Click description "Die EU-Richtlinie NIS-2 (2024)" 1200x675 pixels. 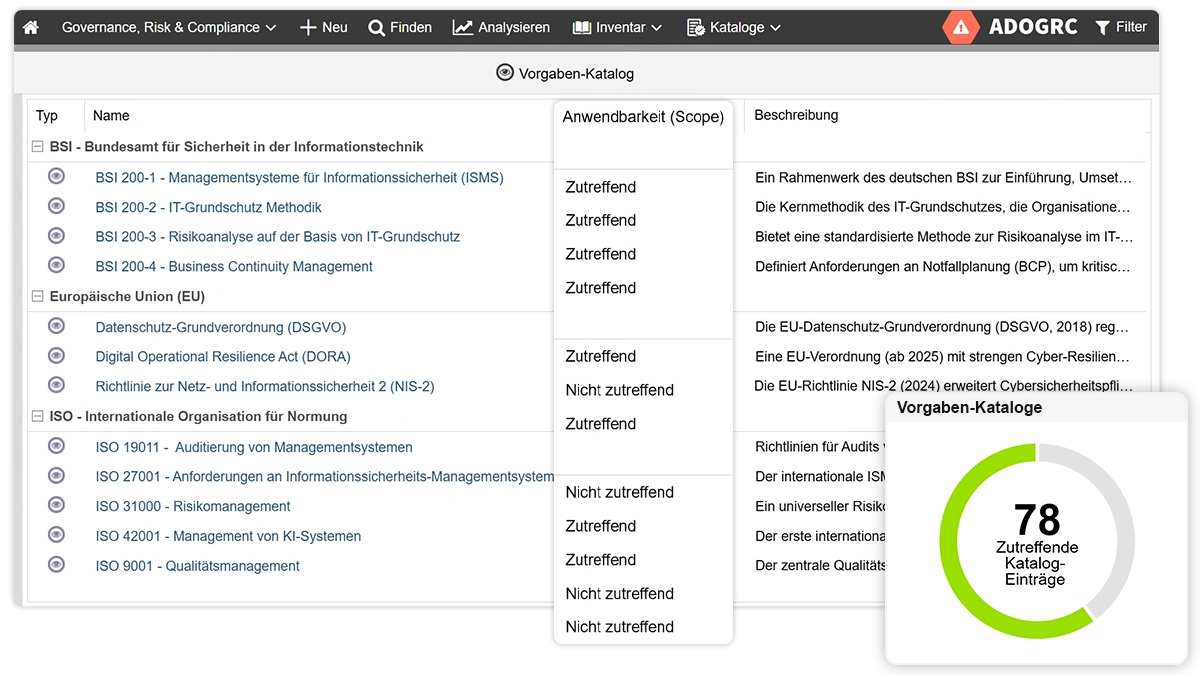pyautogui.click(x=944, y=386)
